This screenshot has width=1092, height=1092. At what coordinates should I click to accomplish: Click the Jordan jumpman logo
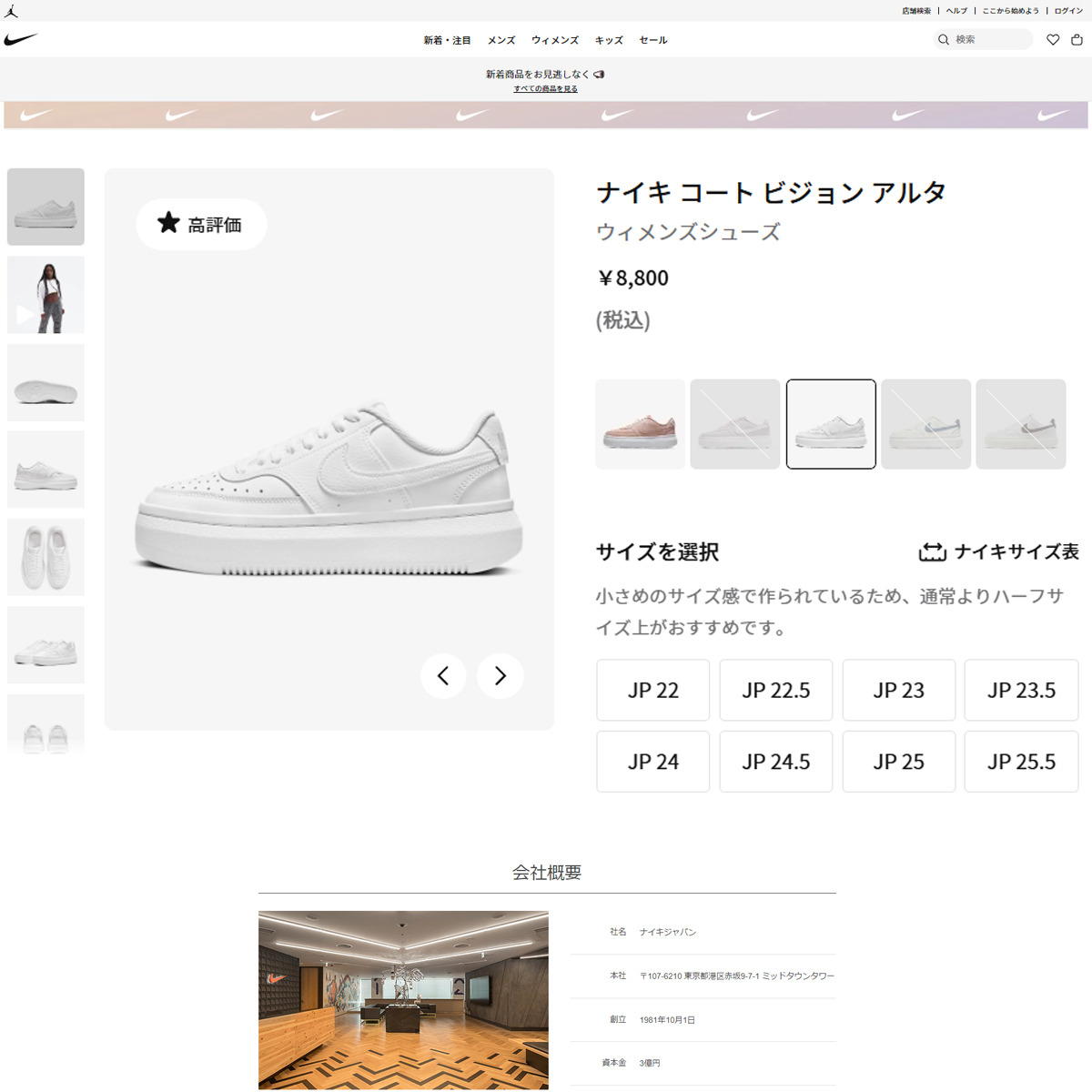pyautogui.click(x=11, y=11)
